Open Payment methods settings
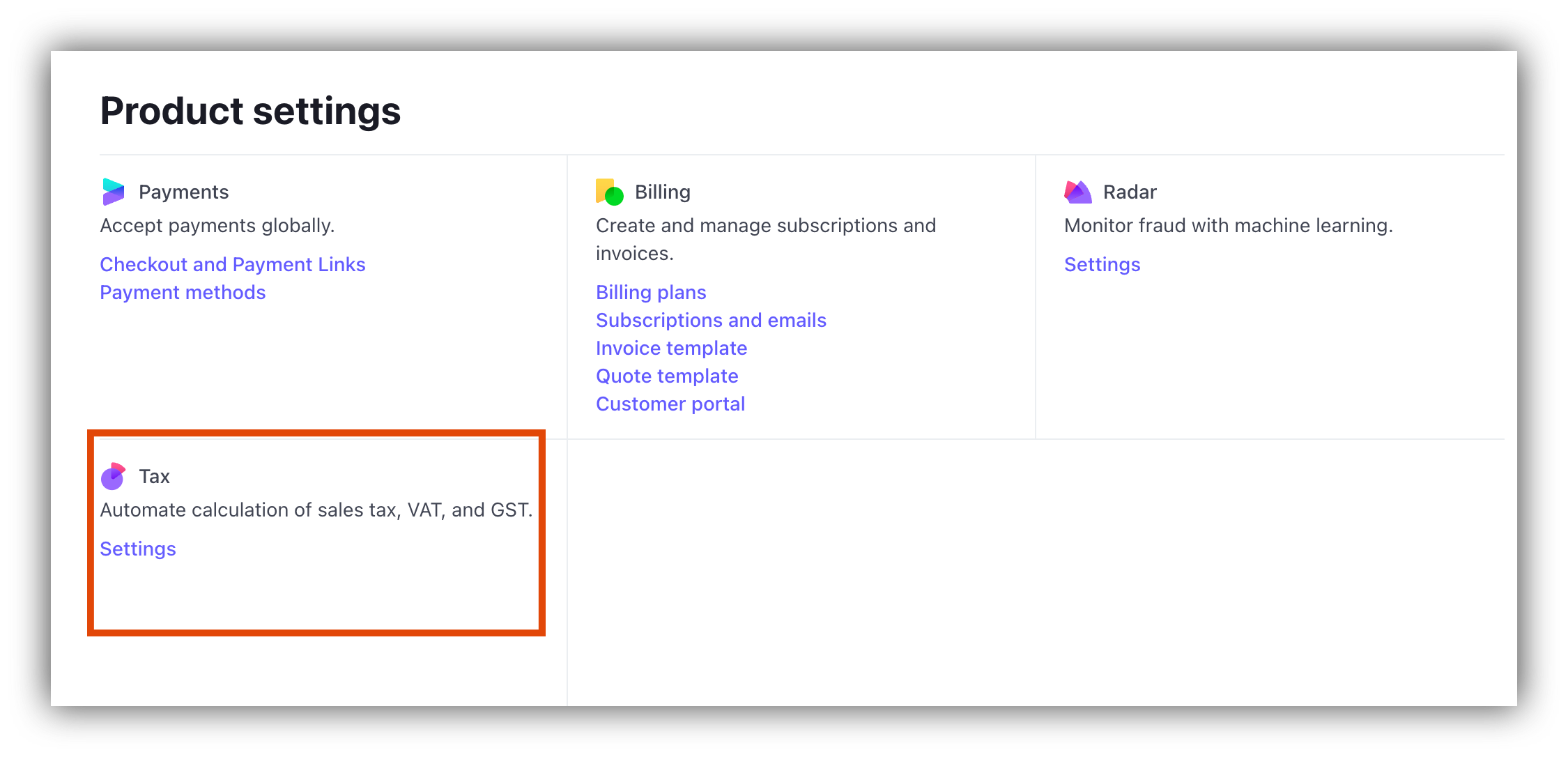This screenshot has height=757, width=1568. point(183,292)
